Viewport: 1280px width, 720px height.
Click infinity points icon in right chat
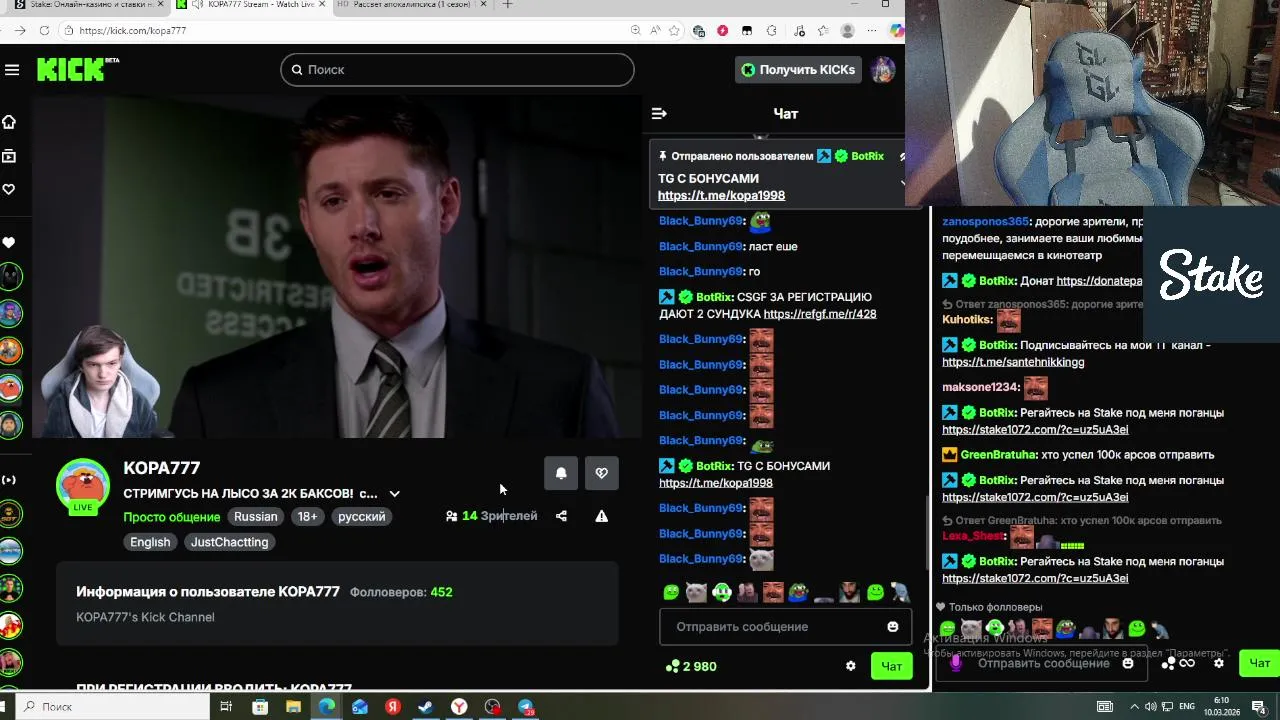click(x=1187, y=663)
